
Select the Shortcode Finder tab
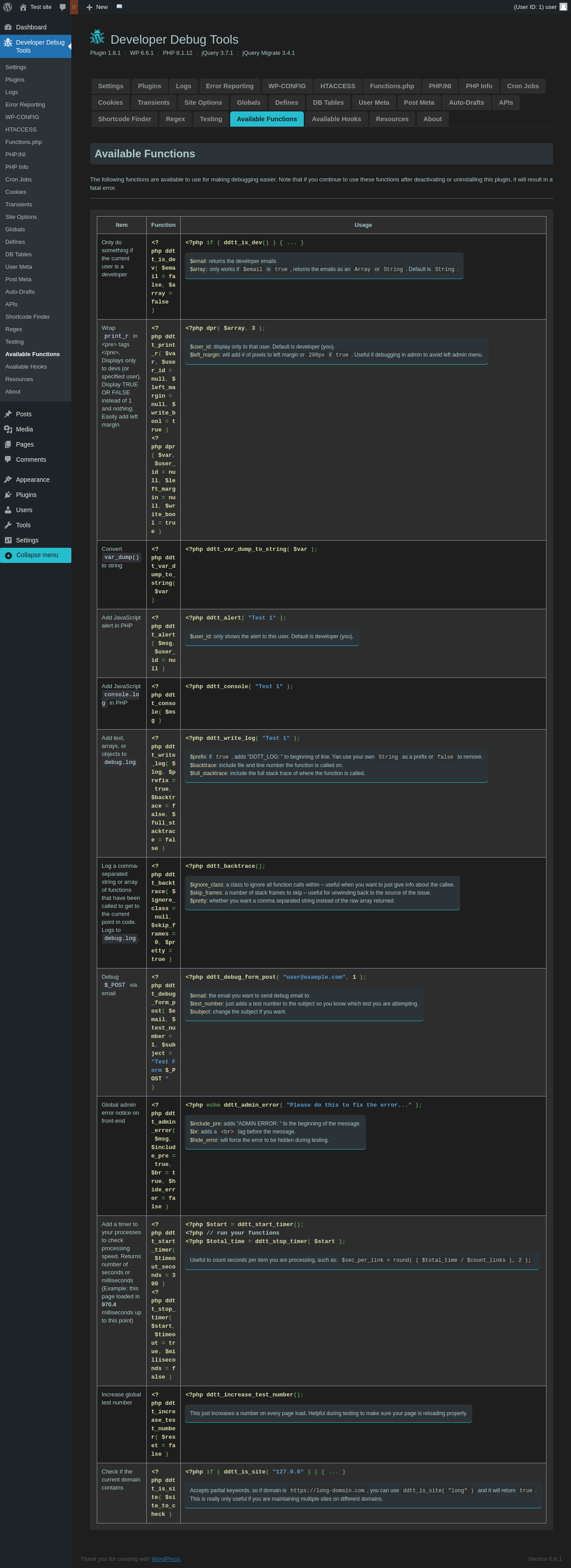pyautogui.click(x=124, y=119)
